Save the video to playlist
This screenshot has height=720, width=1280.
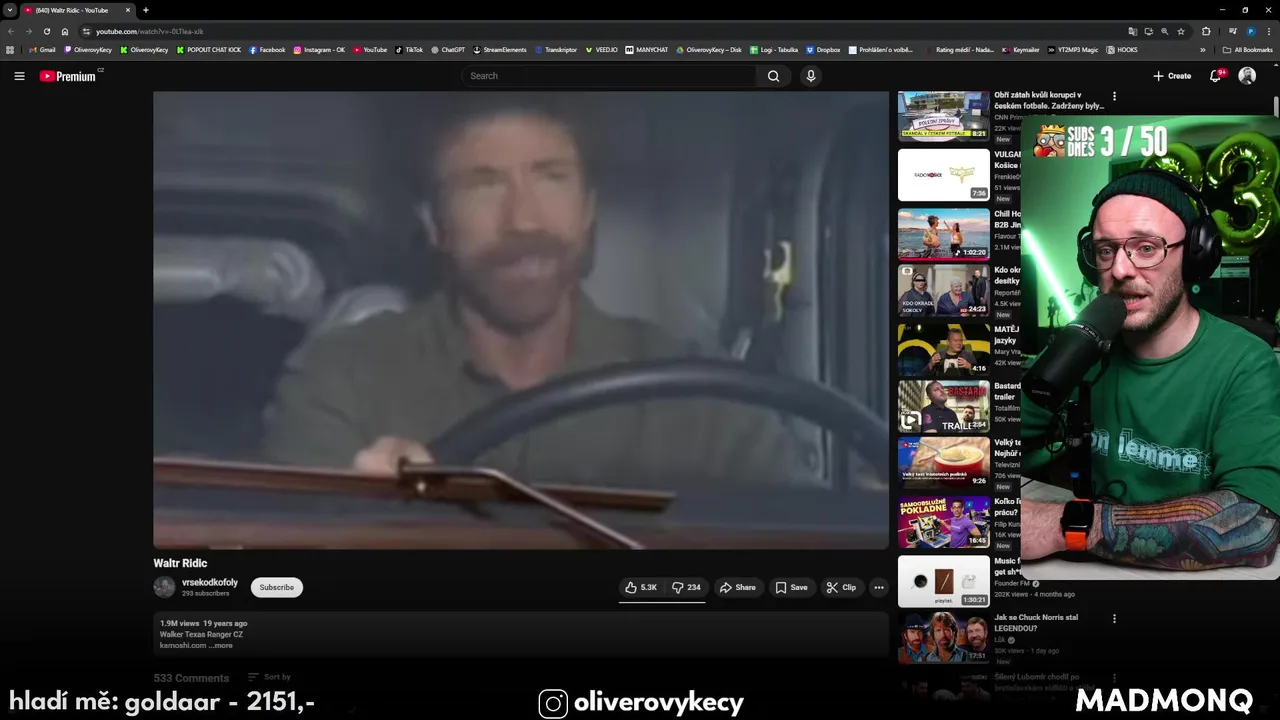coord(791,588)
